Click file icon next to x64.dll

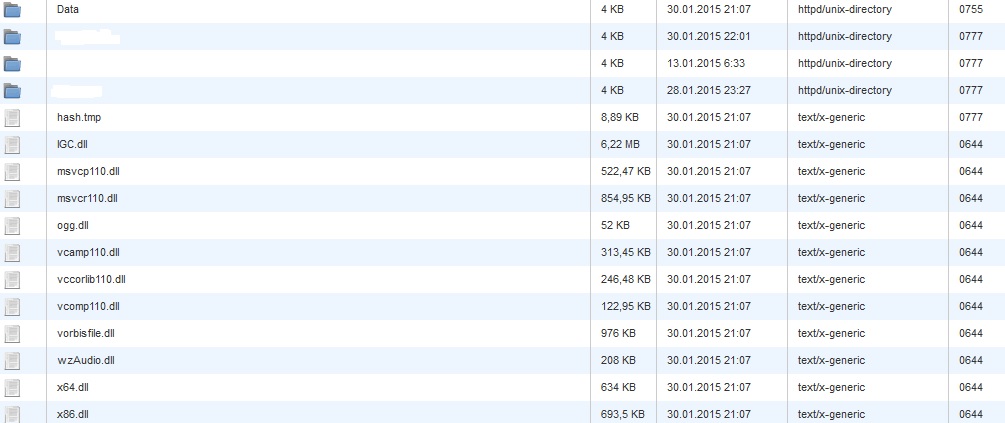tap(12, 387)
